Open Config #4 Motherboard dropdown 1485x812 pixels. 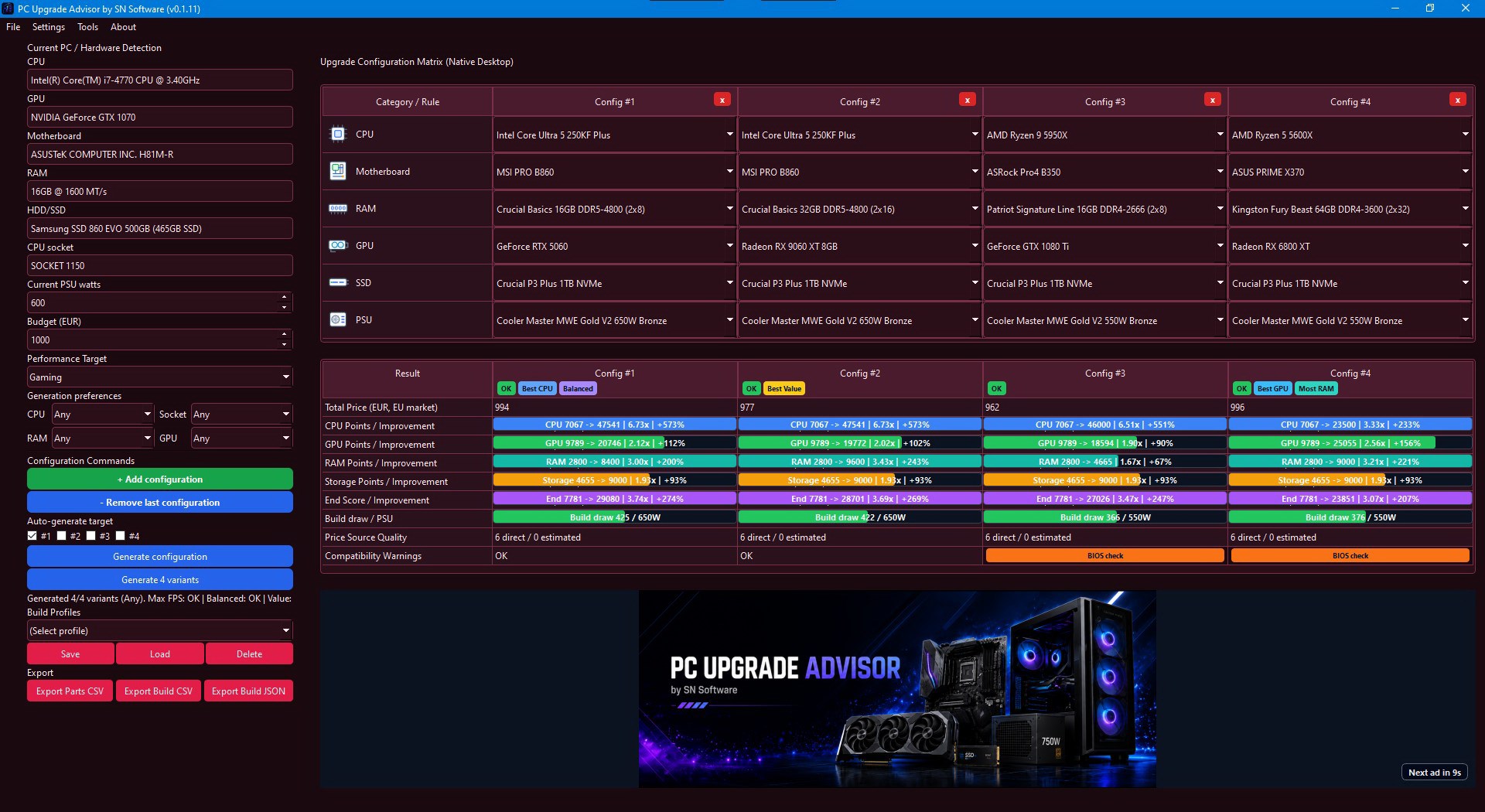[x=1350, y=172]
